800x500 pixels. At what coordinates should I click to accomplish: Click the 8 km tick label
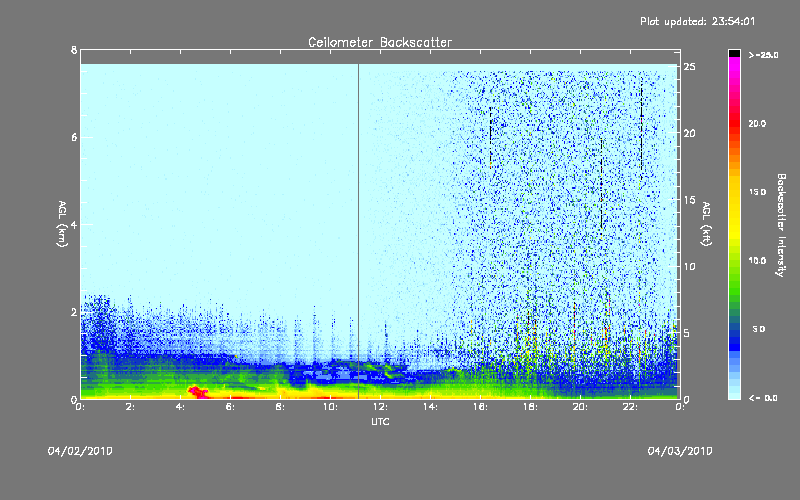74,50
